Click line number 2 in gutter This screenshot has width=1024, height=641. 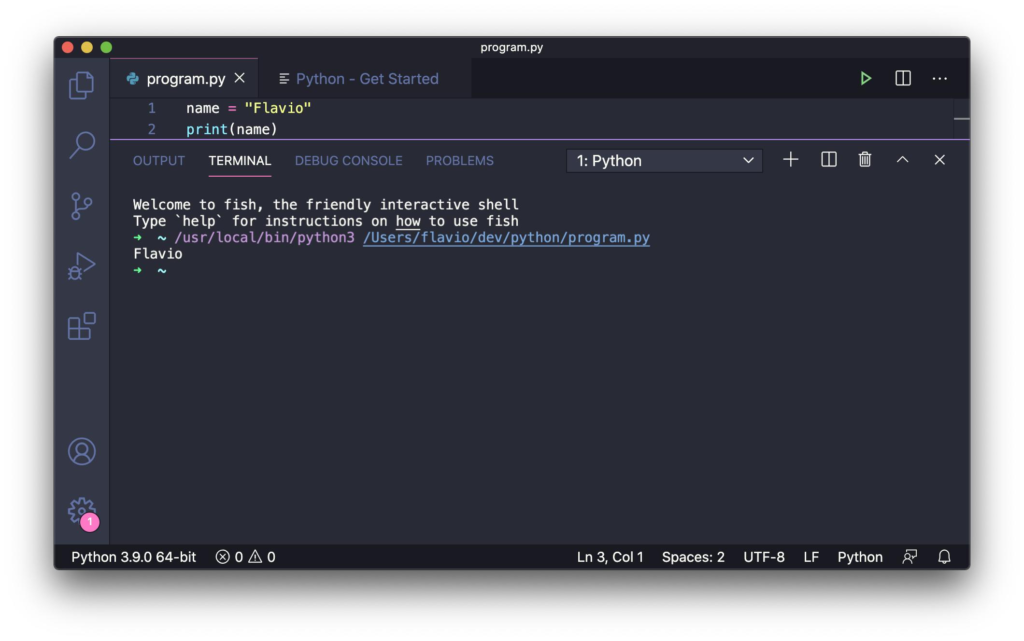point(152,129)
